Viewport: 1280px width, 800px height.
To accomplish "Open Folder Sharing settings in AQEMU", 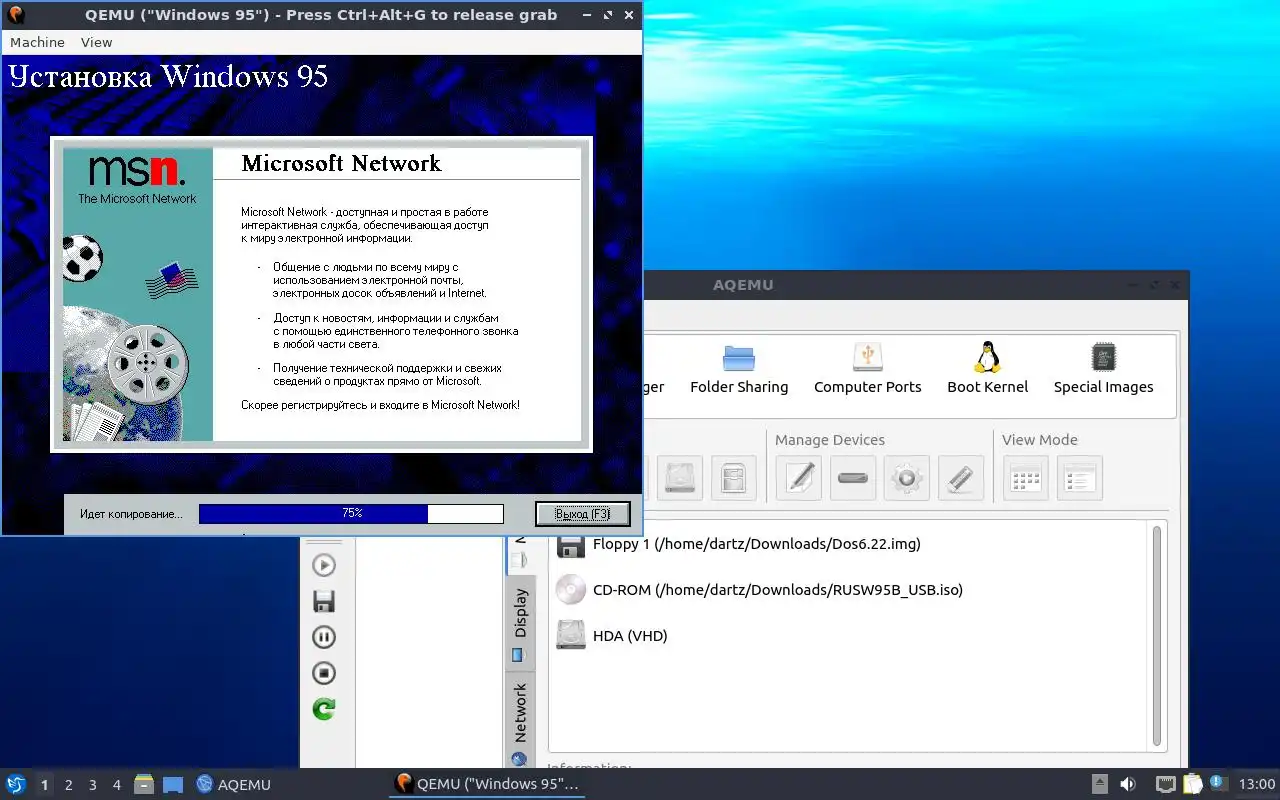I will pyautogui.click(x=739, y=368).
